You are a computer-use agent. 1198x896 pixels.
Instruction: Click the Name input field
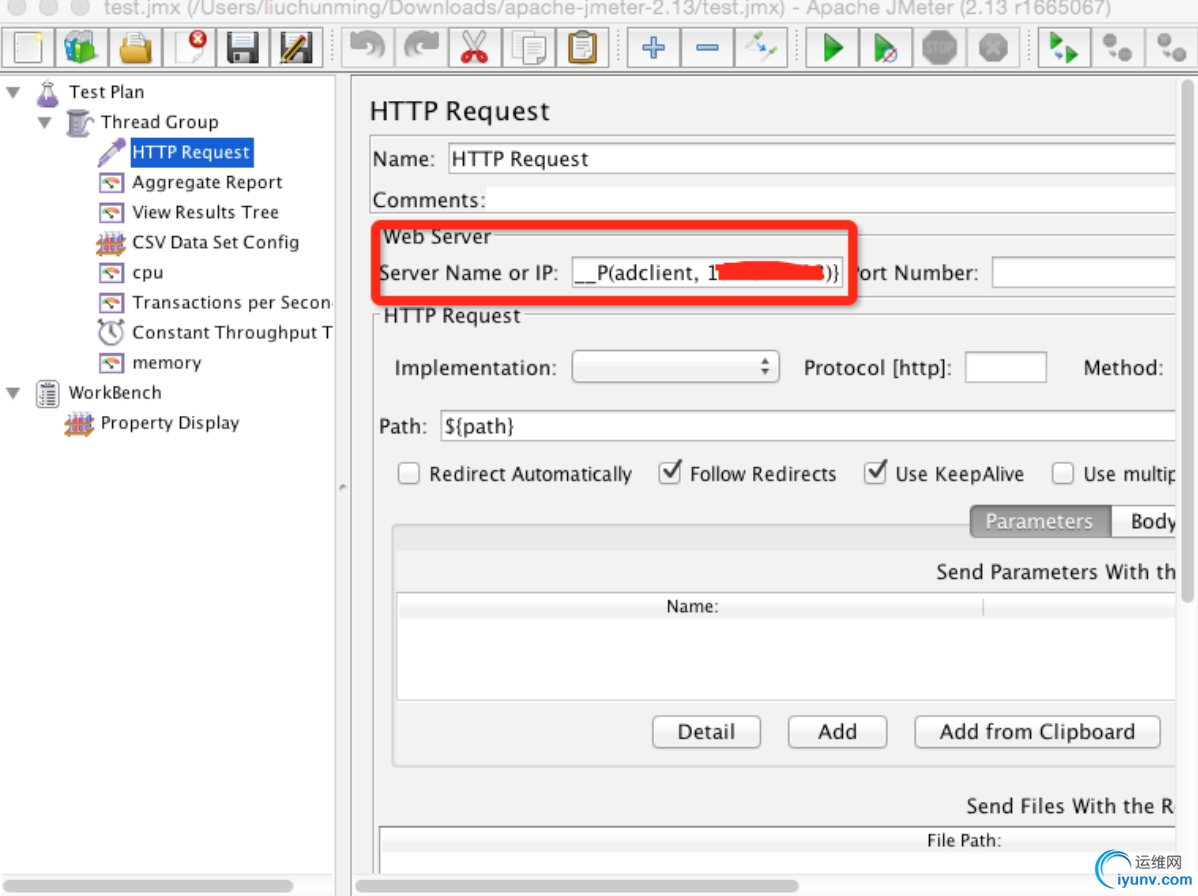(x=811, y=159)
